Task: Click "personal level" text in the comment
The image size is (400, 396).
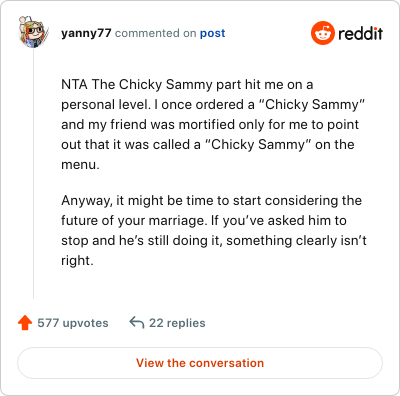Action: point(106,105)
